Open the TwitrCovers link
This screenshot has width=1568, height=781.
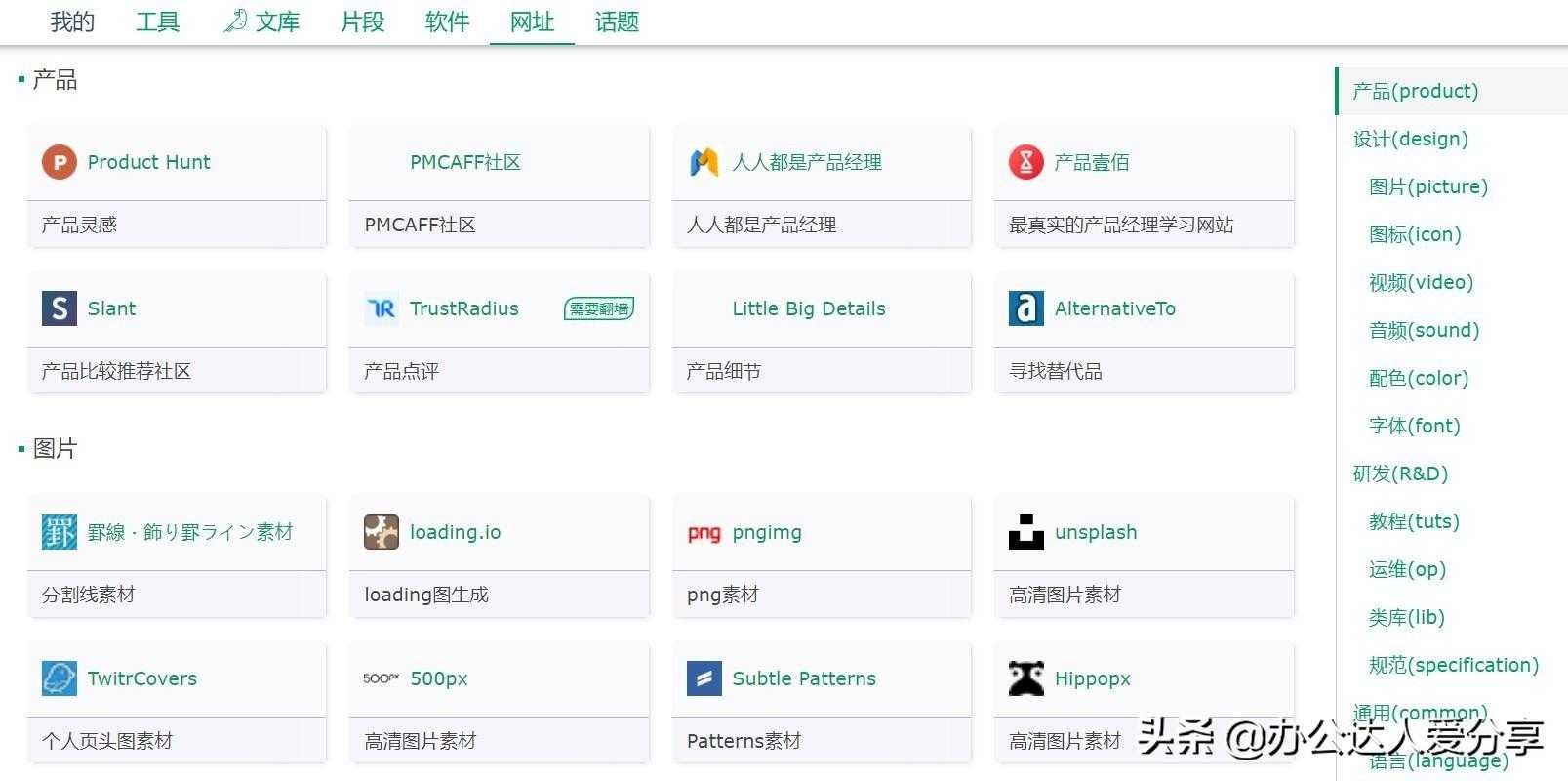(141, 678)
